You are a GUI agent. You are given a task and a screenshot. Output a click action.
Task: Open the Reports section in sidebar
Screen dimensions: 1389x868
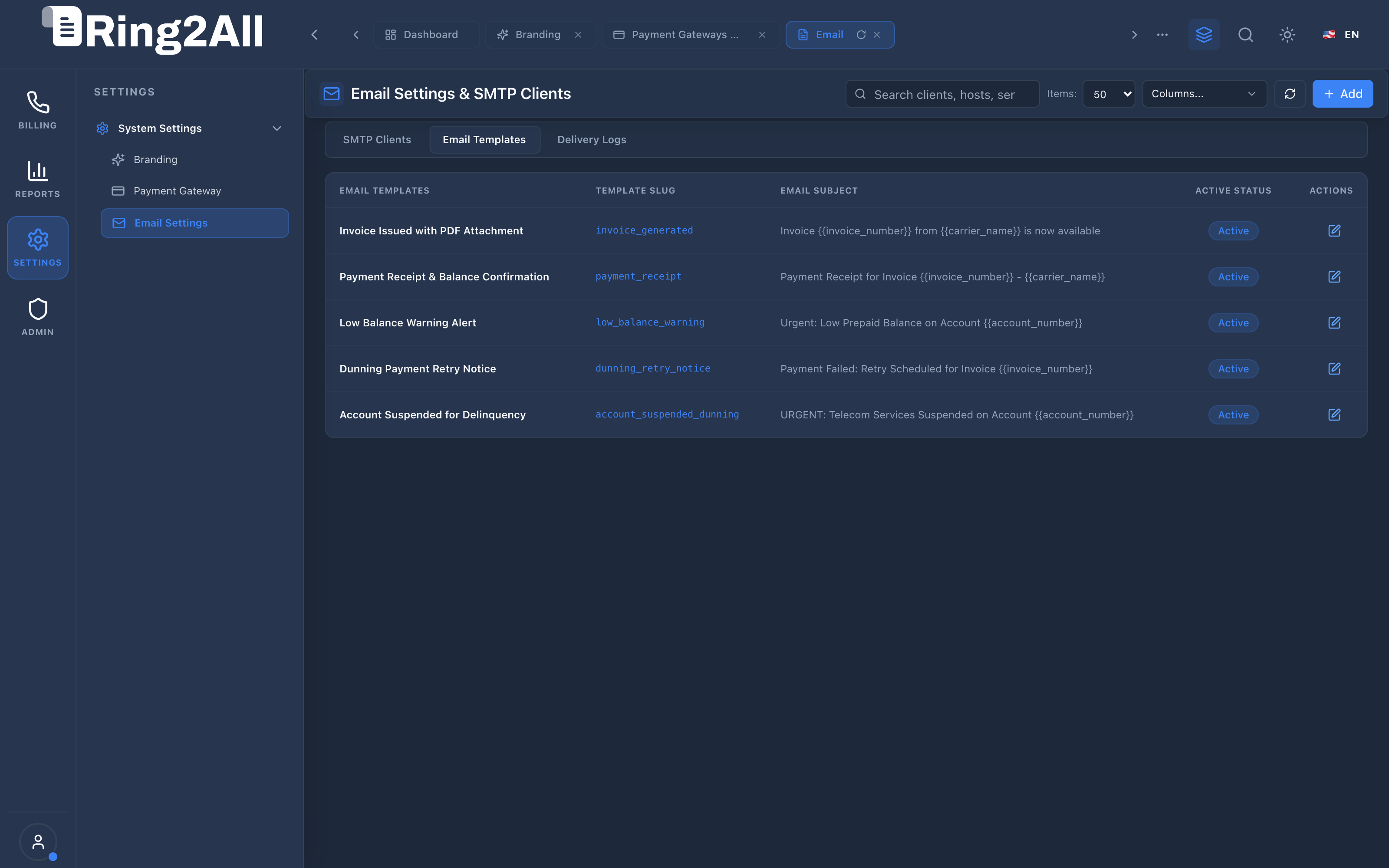tap(38, 179)
